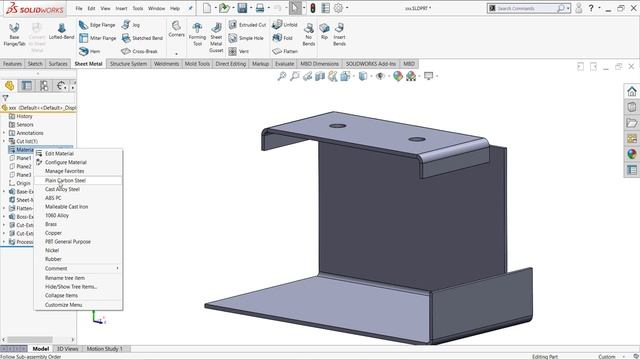Click the Forming Tool icon
Viewport: 640px width, 360px height.
[197, 34]
